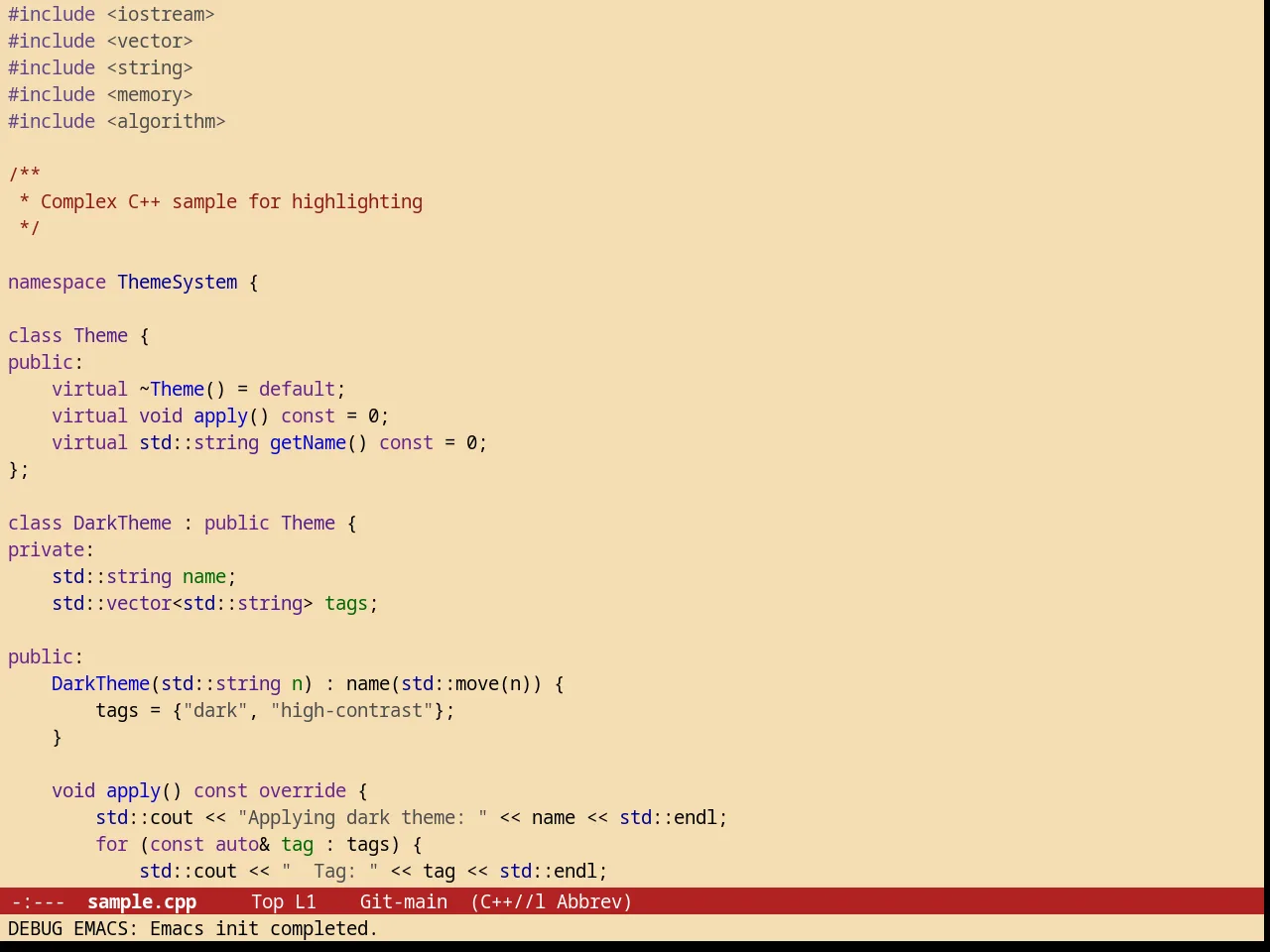This screenshot has height=952, width=1270.
Task: Click the "Applying dark theme: " string
Action: coord(362,817)
